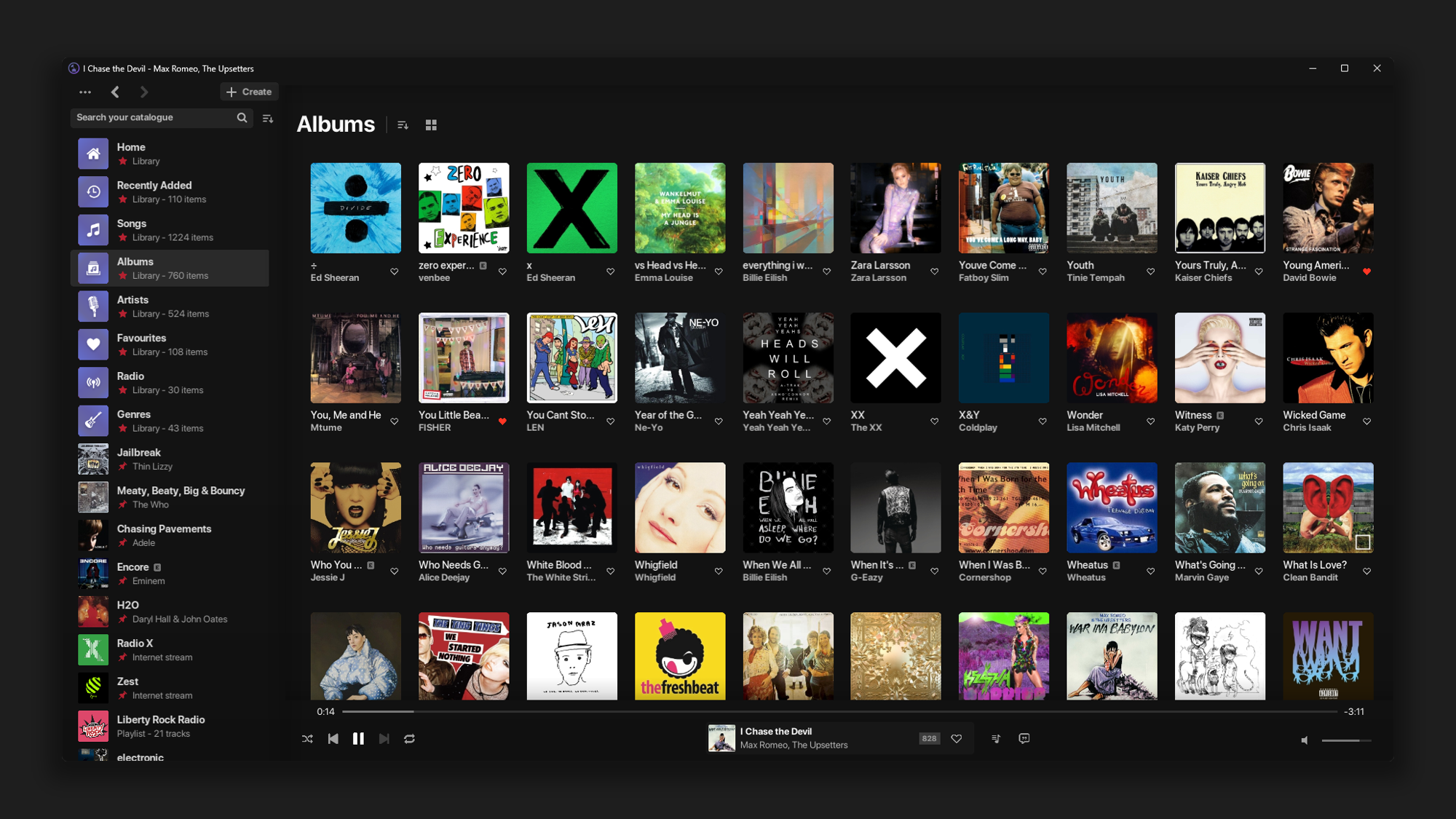
Task: Open the play queue
Action: (996, 738)
